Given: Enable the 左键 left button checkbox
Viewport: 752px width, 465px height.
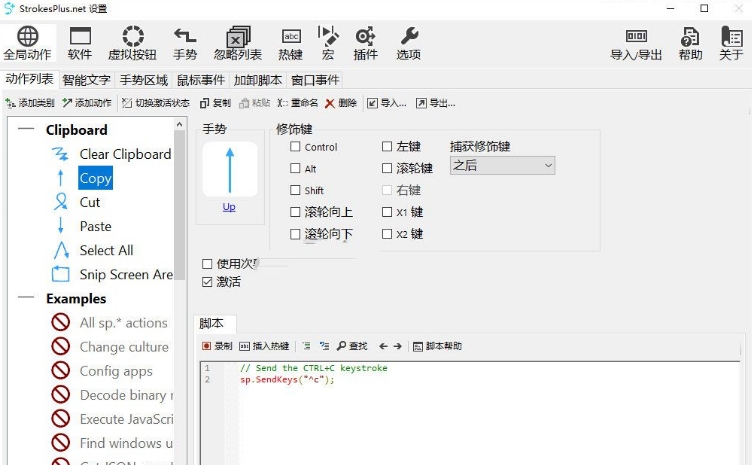Looking at the screenshot, I should (x=387, y=146).
